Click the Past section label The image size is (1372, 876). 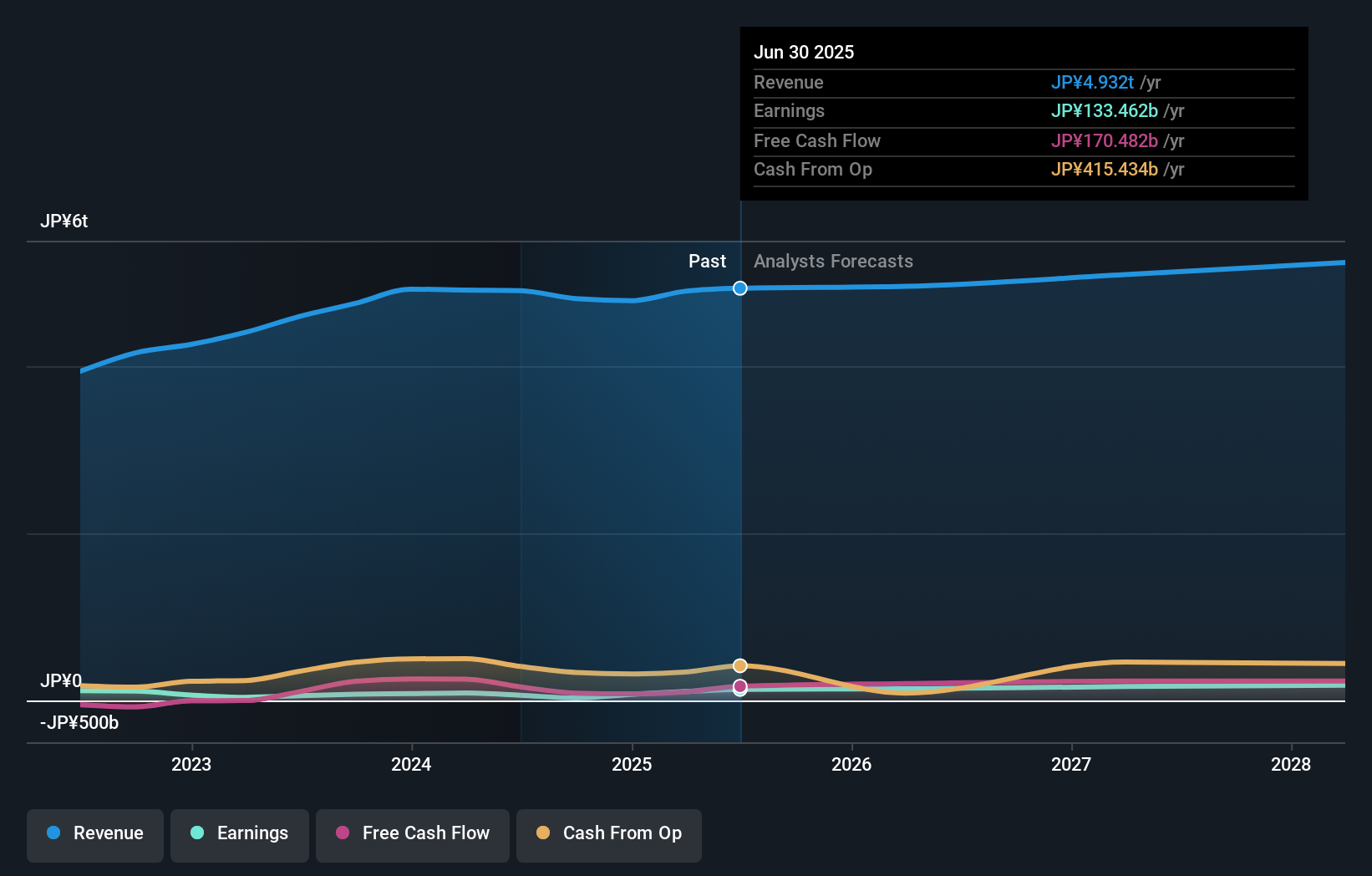(x=707, y=262)
